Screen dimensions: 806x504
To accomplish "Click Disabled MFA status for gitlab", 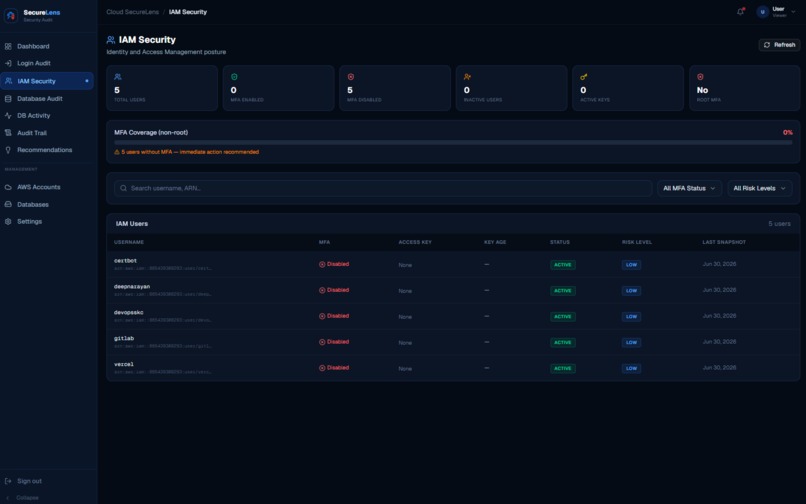I will [334, 342].
